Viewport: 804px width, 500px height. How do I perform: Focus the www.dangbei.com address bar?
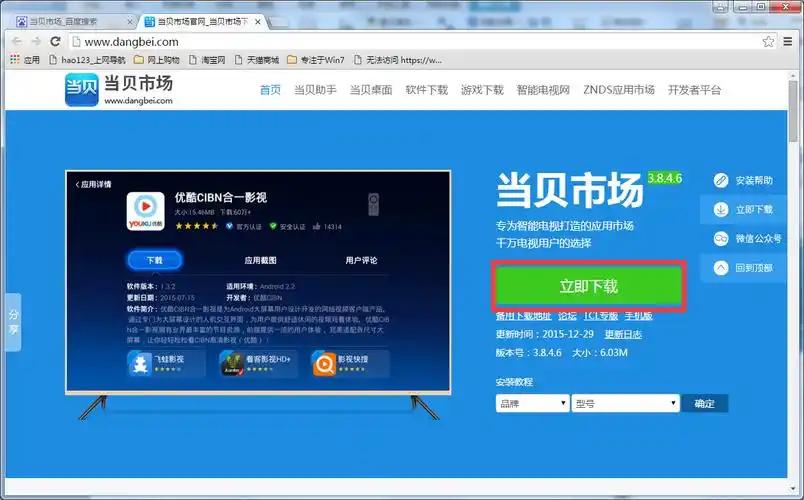point(415,42)
